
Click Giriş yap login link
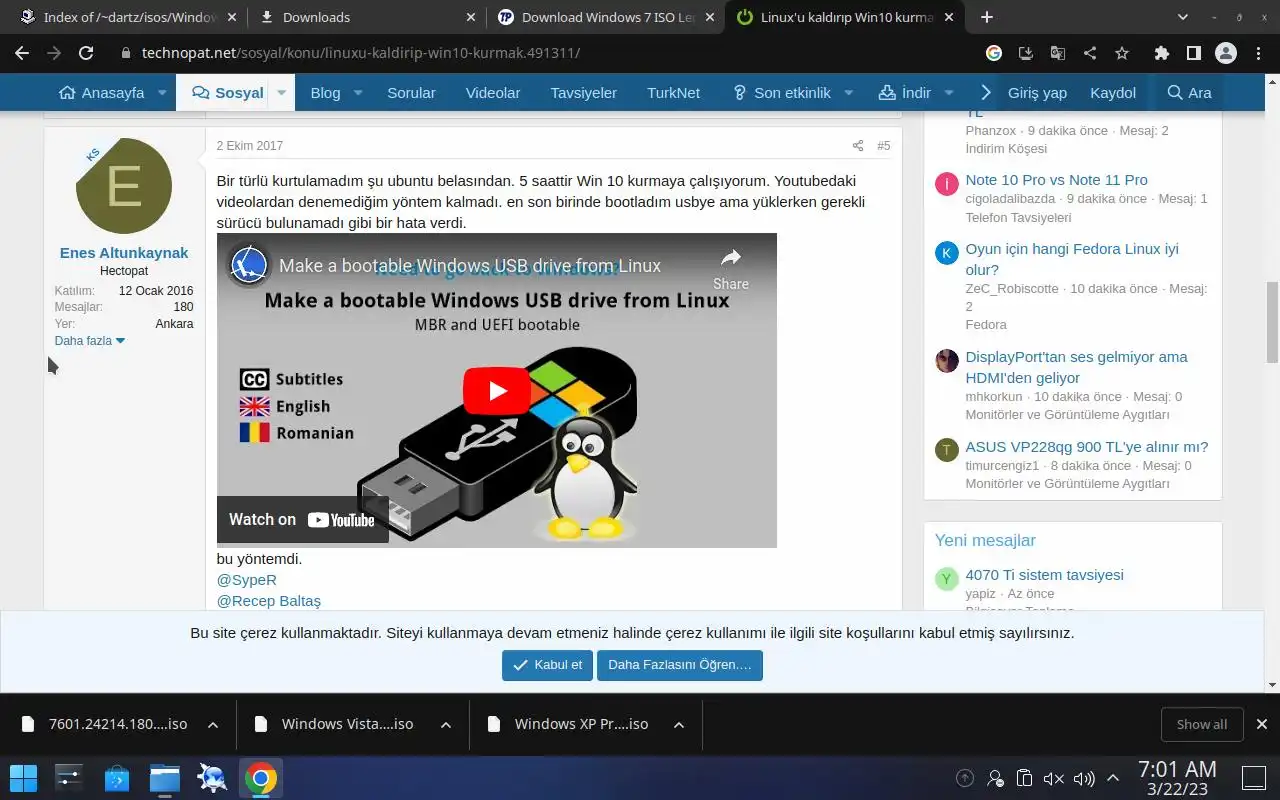click(x=1037, y=93)
